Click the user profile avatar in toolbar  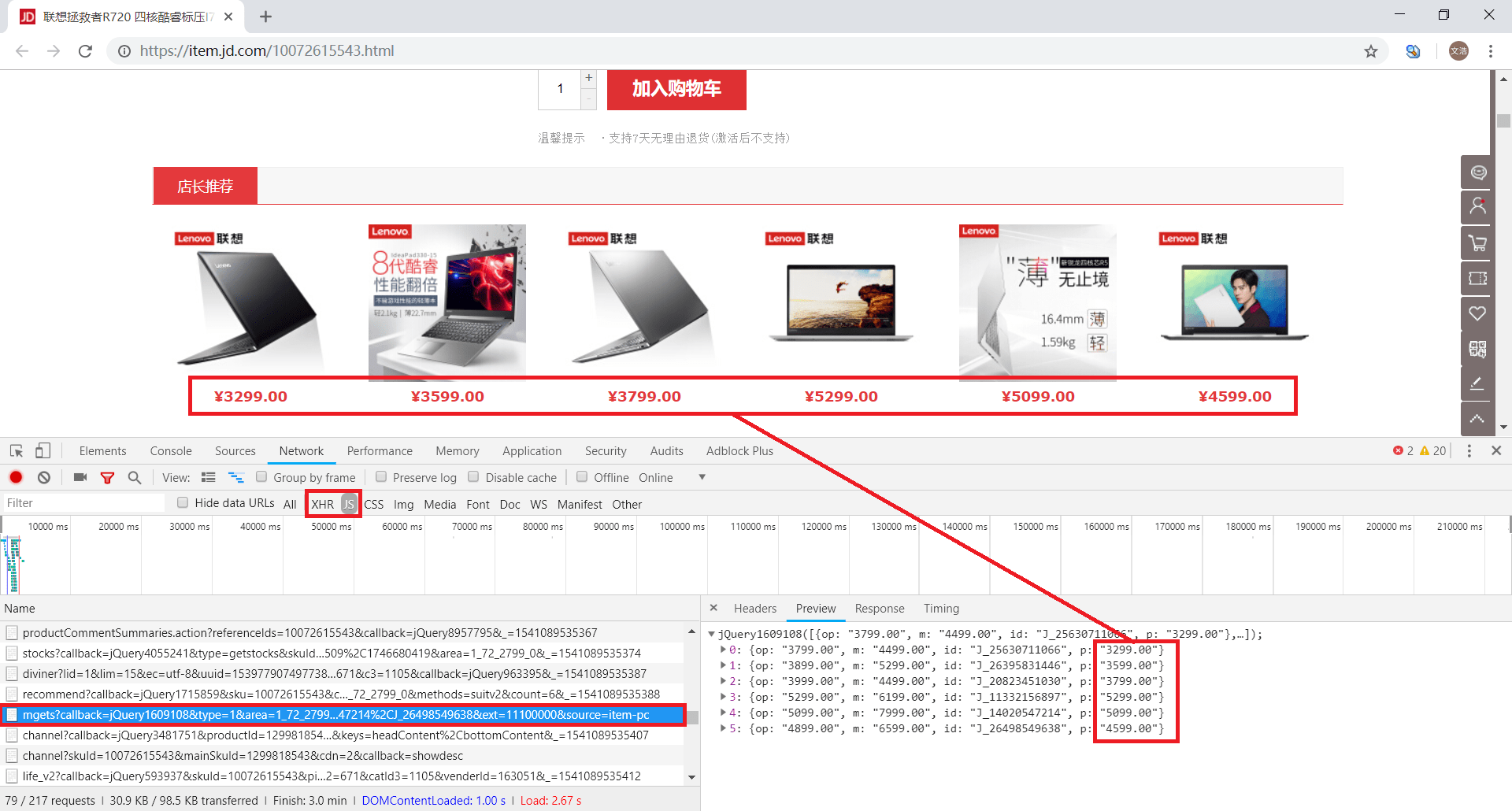1458,51
